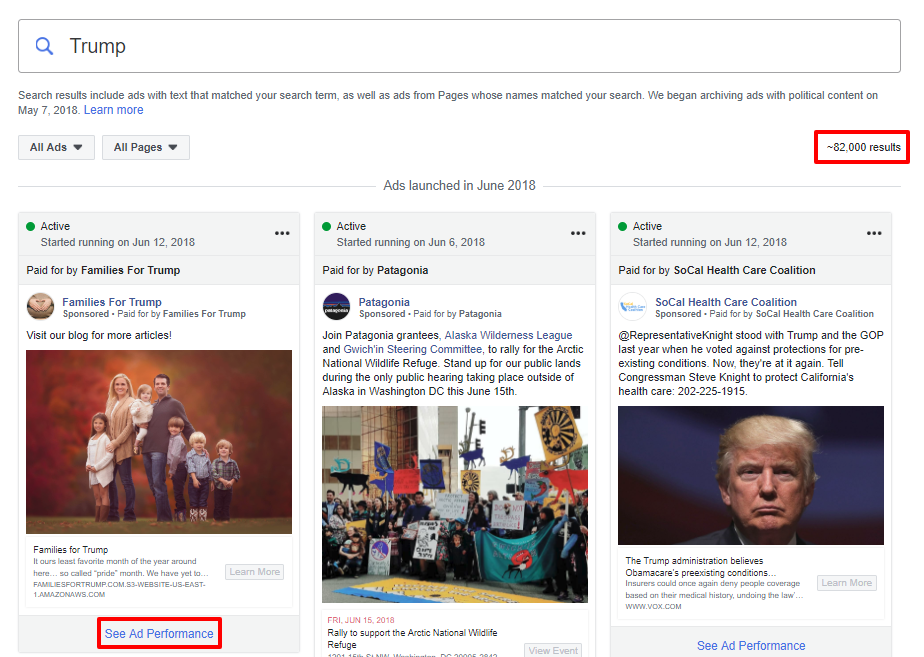This screenshot has height=657, width=924.
Task: Open the All Pages dropdown
Action: click(x=146, y=147)
